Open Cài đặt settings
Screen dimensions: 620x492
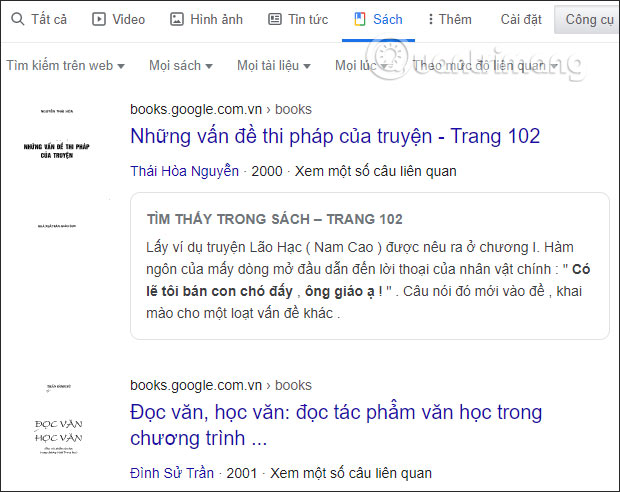tap(521, 19)
